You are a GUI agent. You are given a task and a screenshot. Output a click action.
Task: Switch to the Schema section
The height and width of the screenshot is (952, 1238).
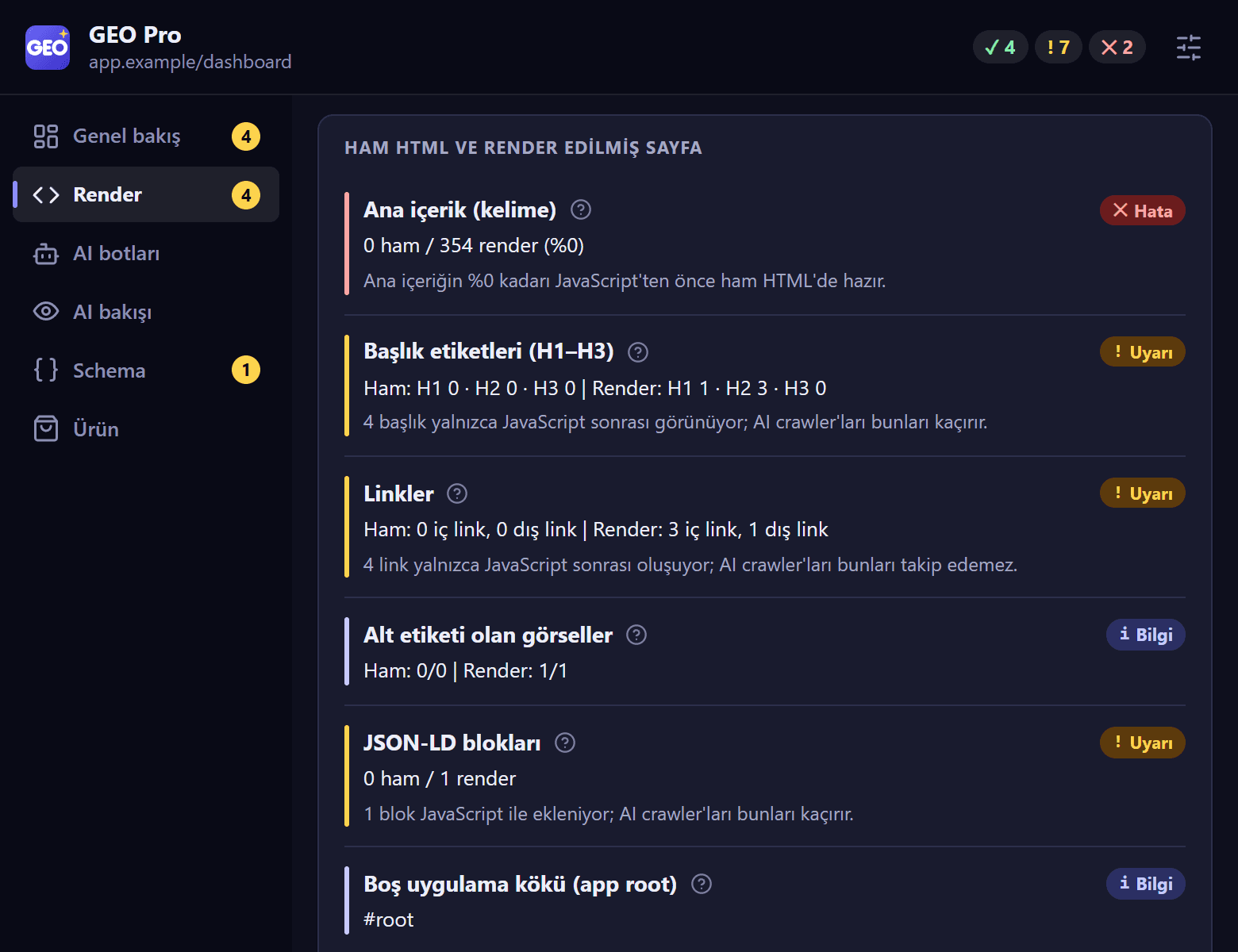click(x=146, y=370)
